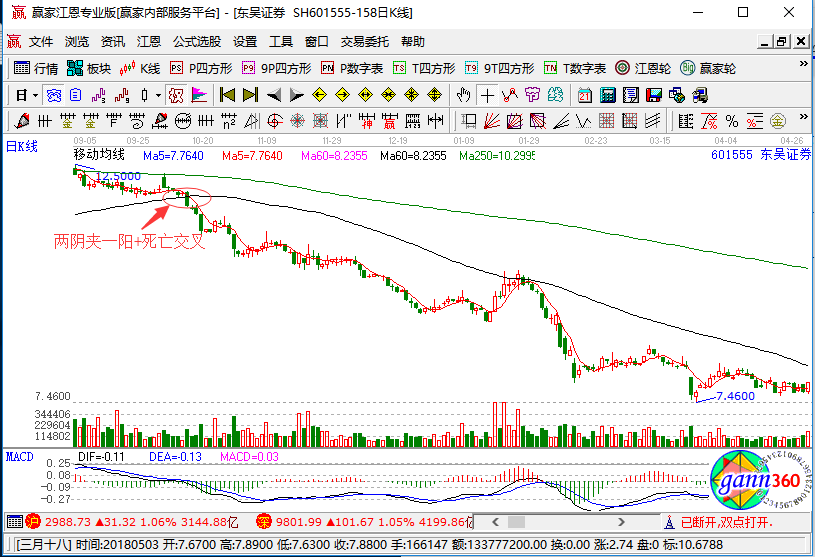Toggle the blue phone info icon
The height and width of the screenshot is (557, 815).
pos(54,96)
